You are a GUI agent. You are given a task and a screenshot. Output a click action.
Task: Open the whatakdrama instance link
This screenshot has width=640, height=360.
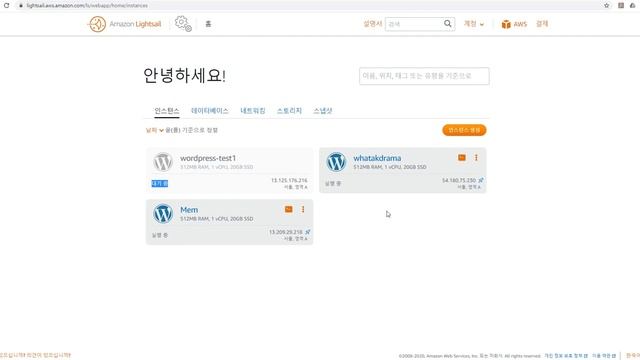(x=377, y=158)
